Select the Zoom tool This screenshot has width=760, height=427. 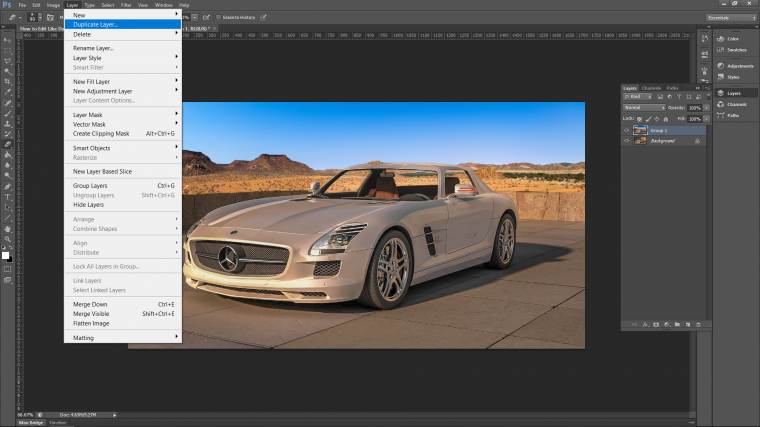click(7, 239)
